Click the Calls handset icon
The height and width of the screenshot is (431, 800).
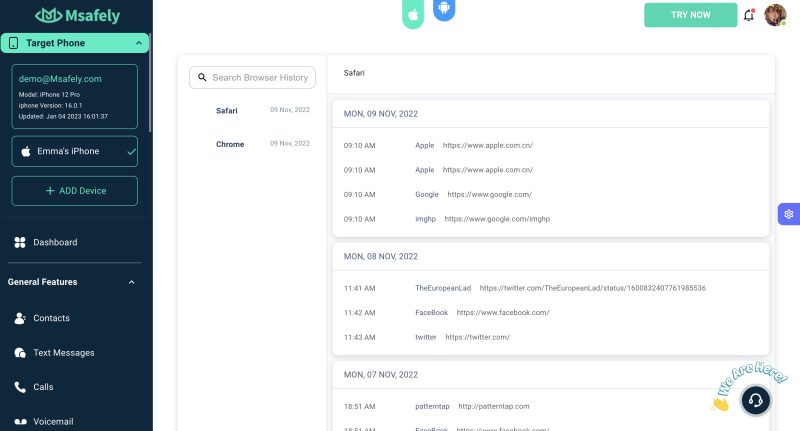coord(20,387)
